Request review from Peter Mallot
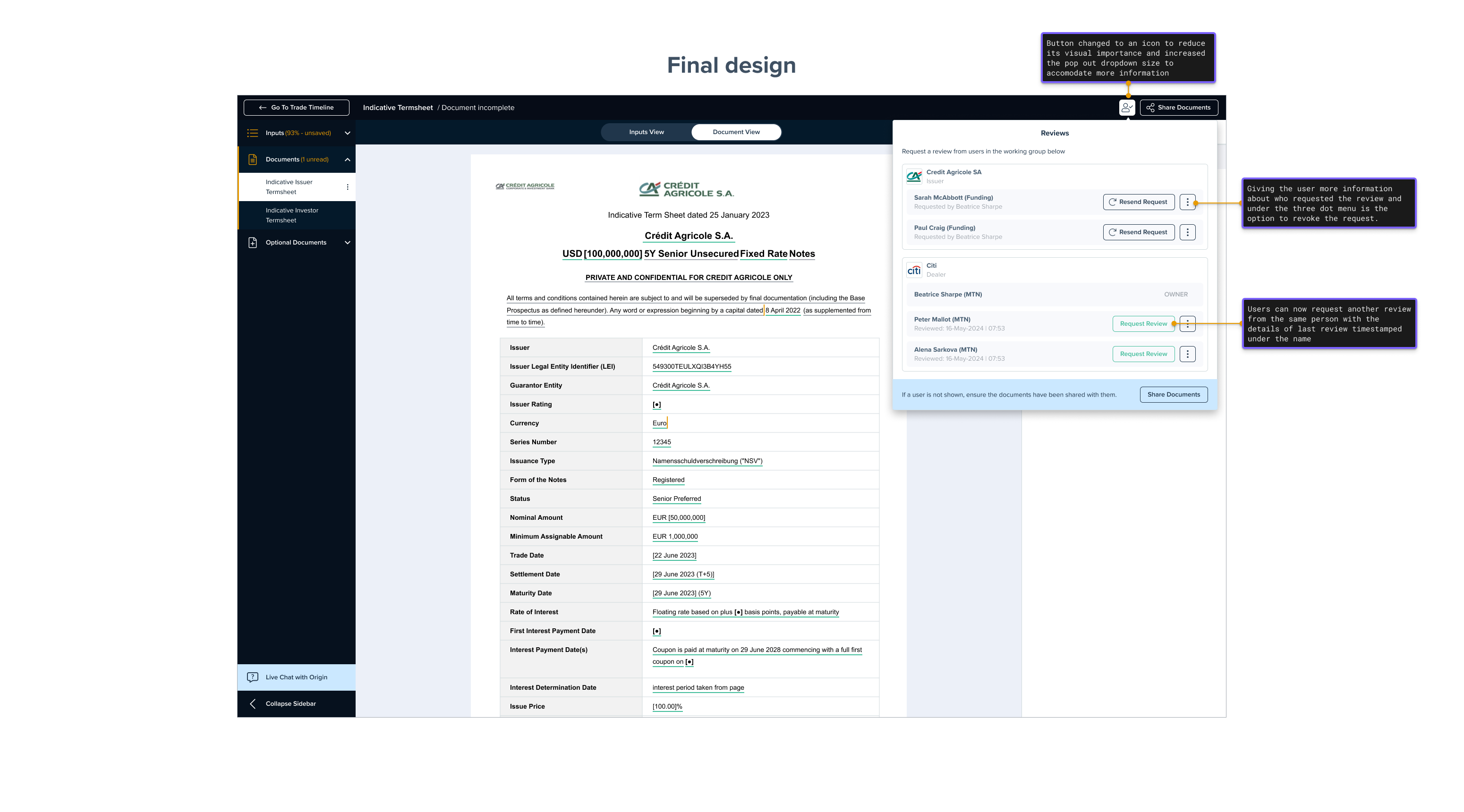 [x=1143, y=324]
